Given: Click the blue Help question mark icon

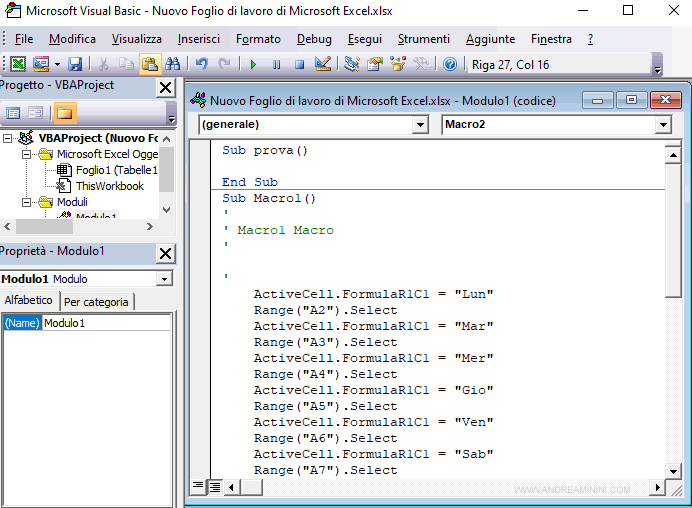Looking at the screenshot, I should pos(450,64).
